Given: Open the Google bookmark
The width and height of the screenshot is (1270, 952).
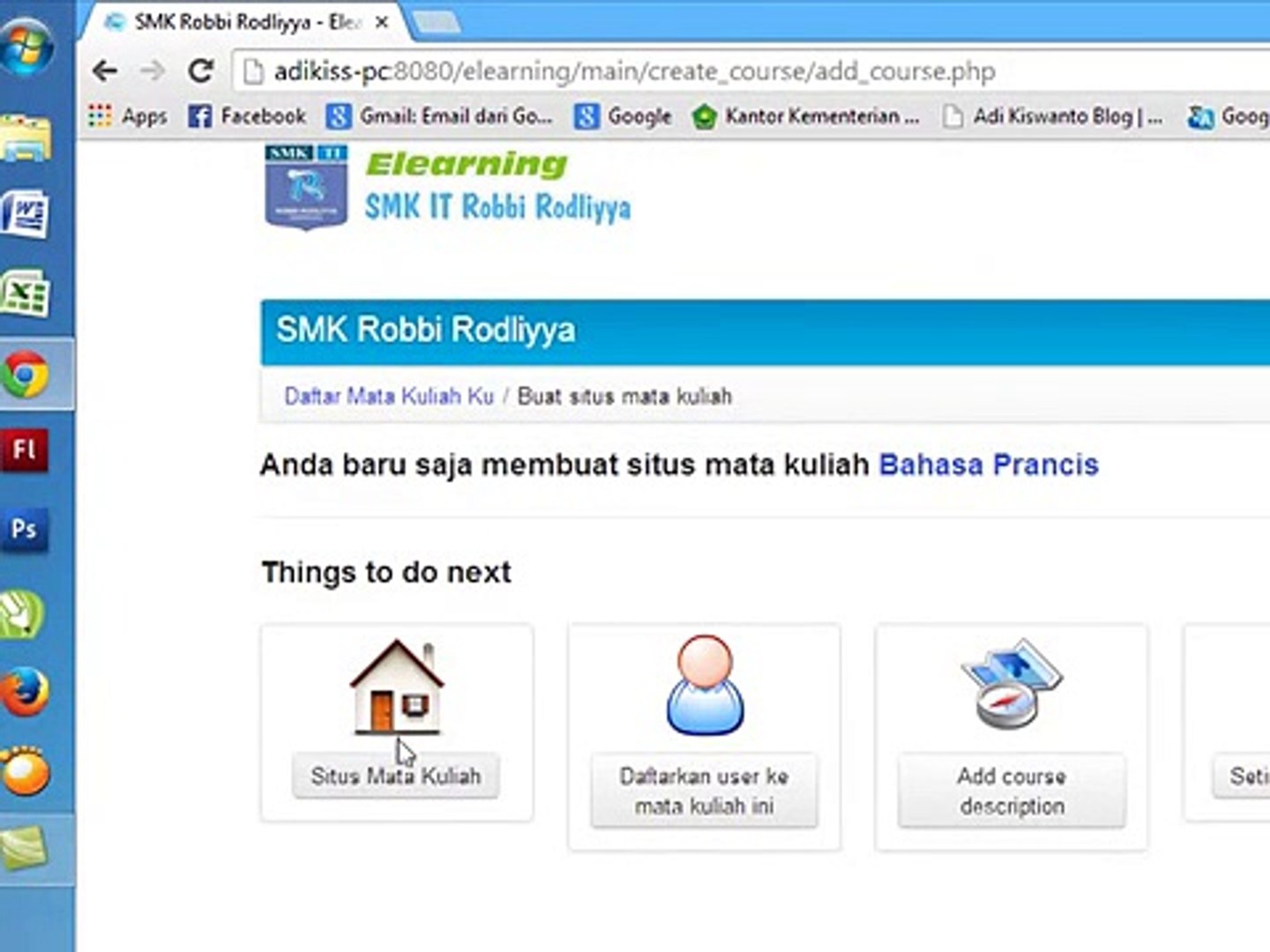Looking at the screenshot, I should click(623, 116).
